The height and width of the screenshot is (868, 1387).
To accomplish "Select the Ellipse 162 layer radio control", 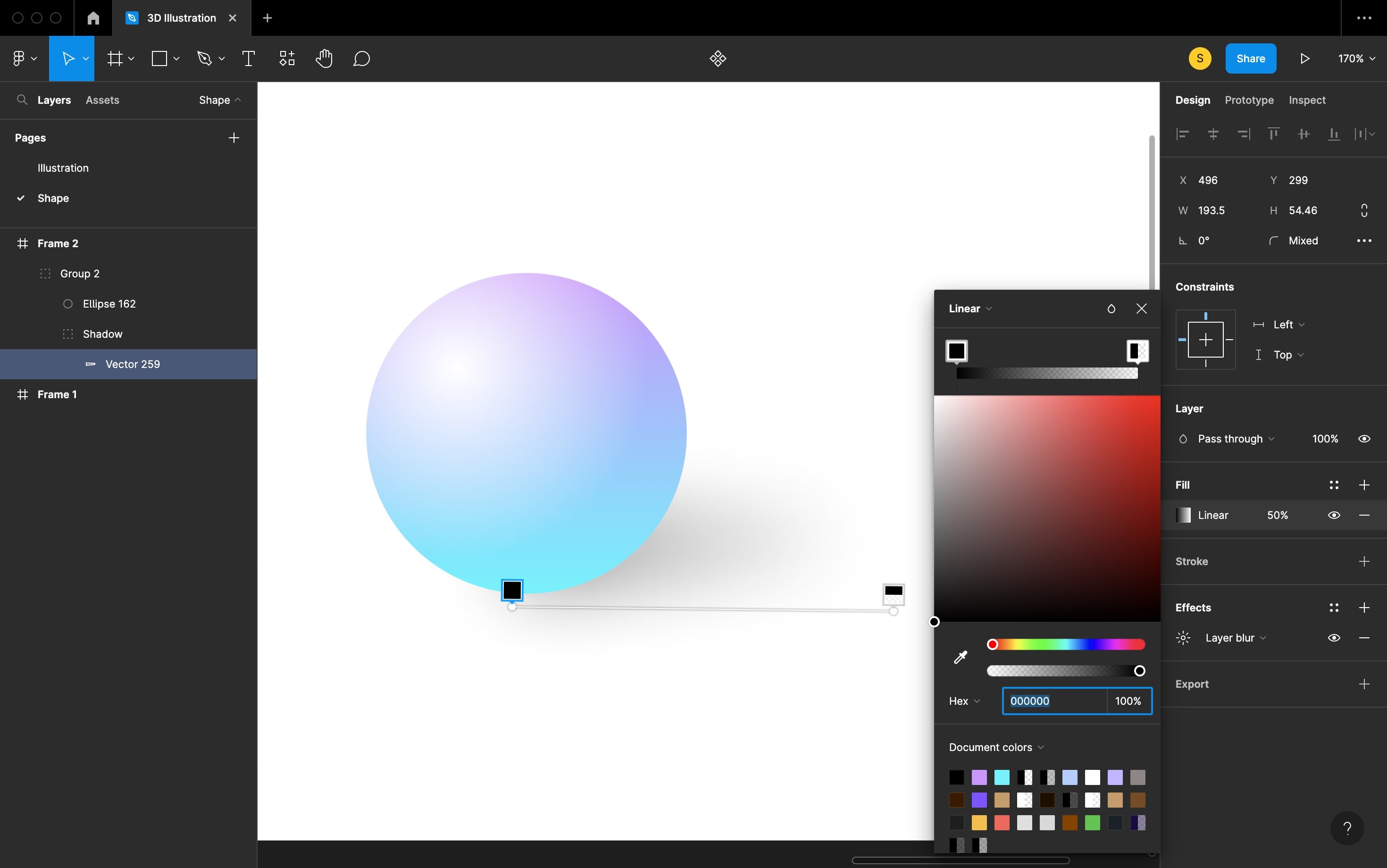I will [x=67, y=304].
